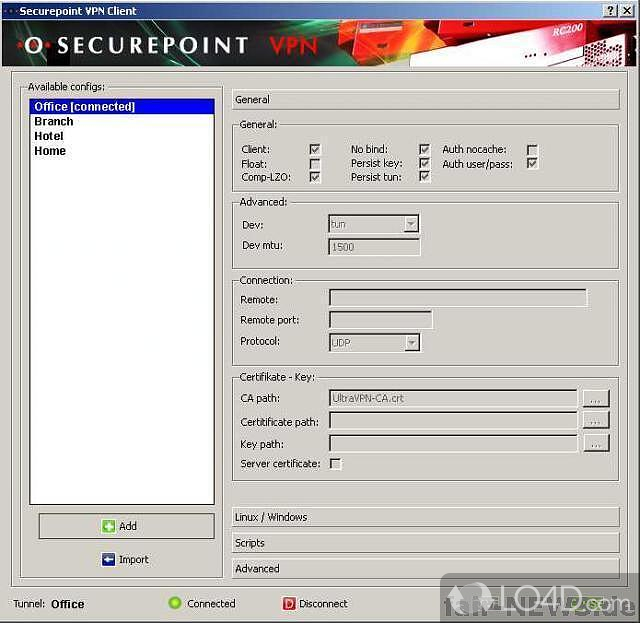Click the Dev mtu field showing 1500
The width and height of the screenshot is (640, 623).
click(374, 247)
